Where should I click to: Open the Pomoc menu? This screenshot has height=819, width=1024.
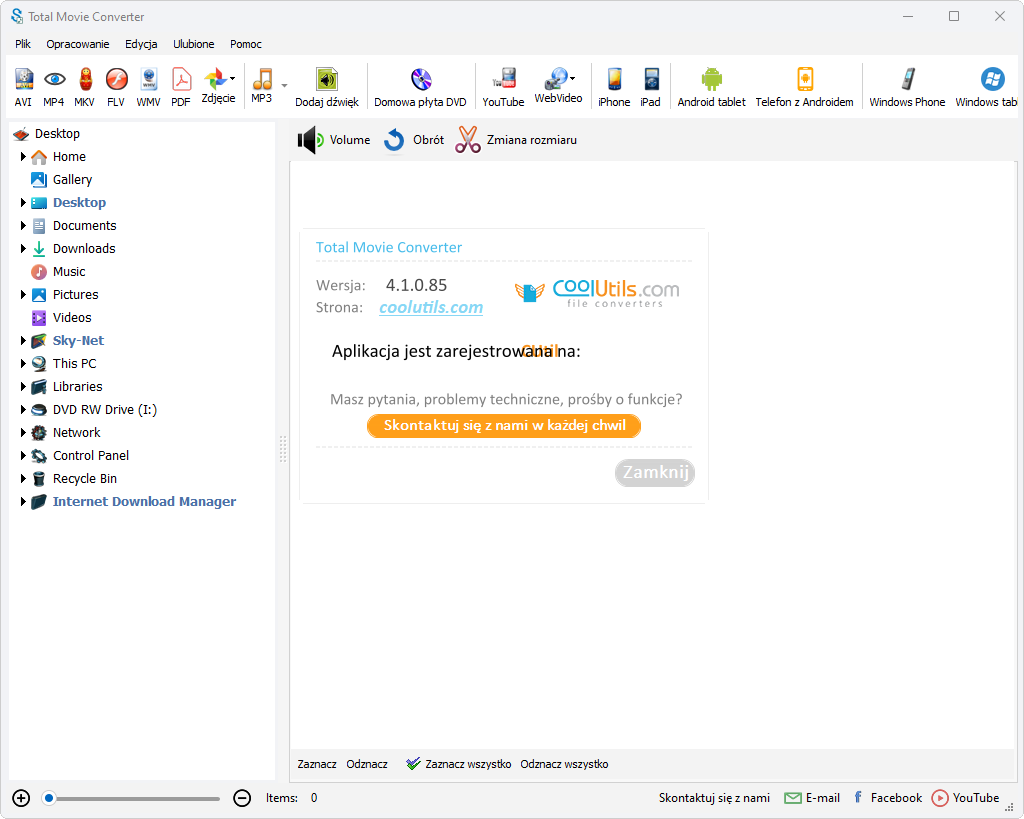coord(246,44)
